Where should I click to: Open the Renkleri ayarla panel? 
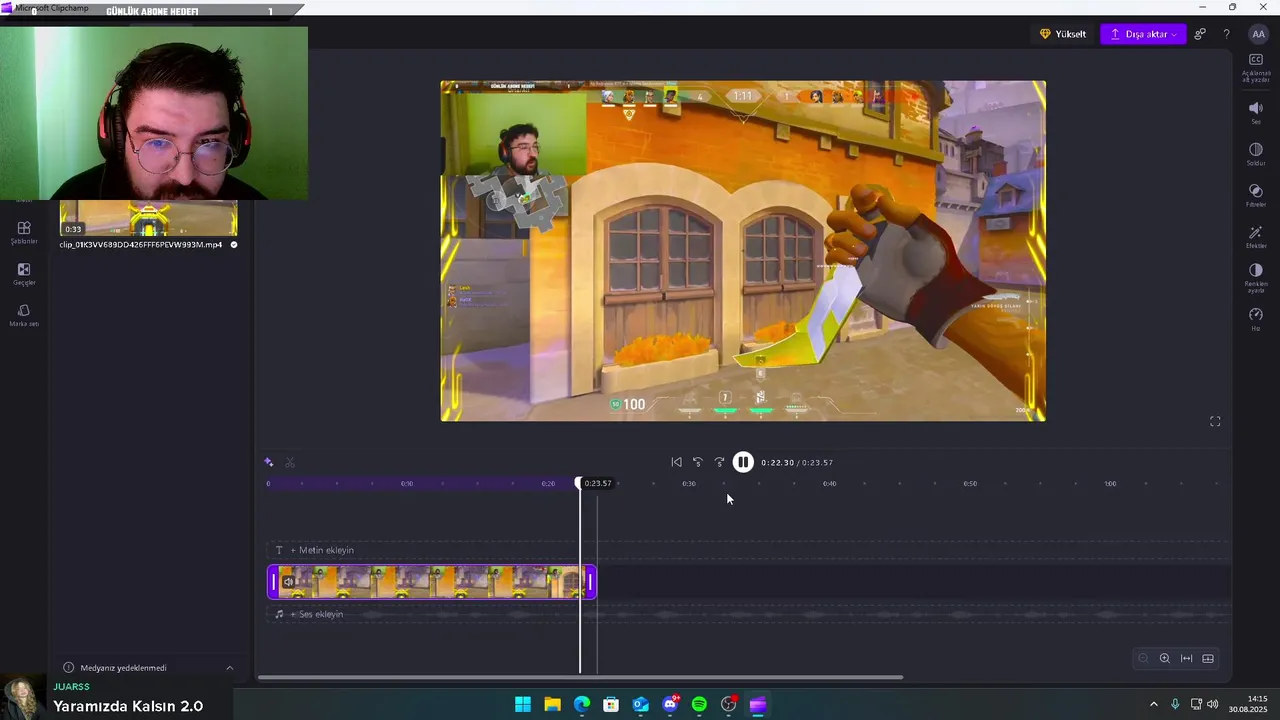[1256, 278]
